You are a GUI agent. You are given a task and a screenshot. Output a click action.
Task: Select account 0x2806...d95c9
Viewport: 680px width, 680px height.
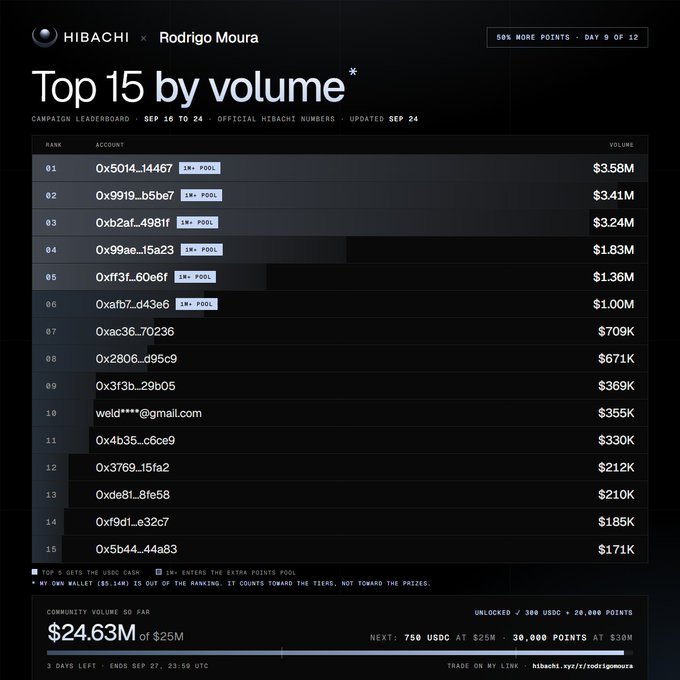tap(136, 359)
